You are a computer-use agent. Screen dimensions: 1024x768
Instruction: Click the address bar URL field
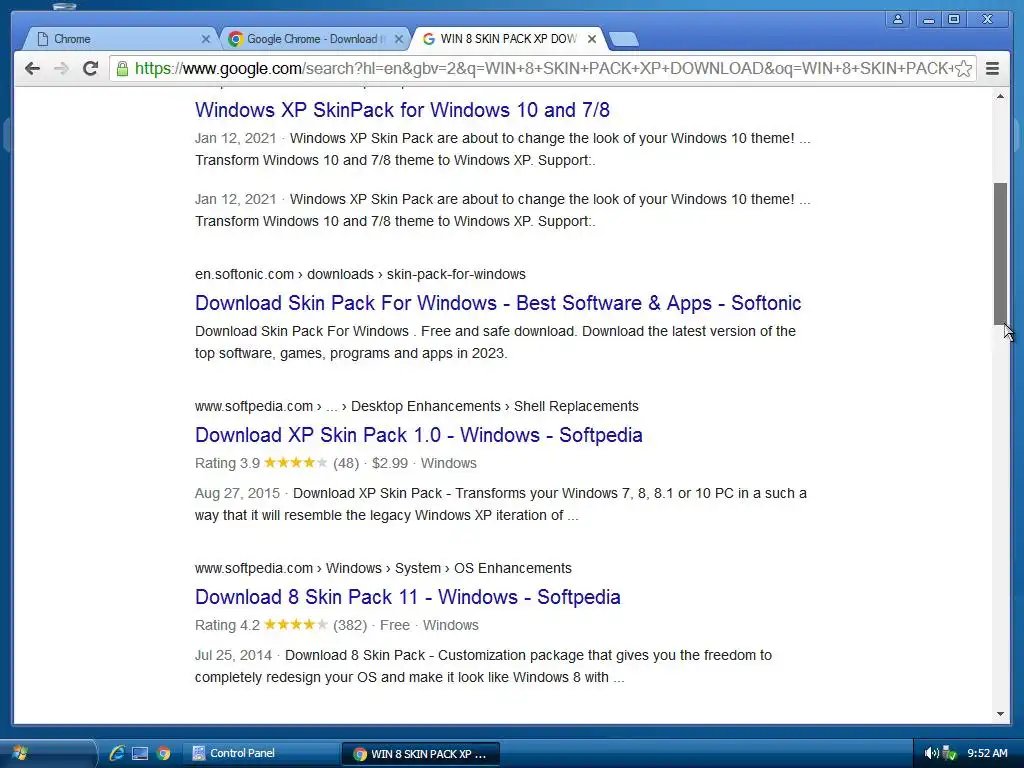click(543, 69)
